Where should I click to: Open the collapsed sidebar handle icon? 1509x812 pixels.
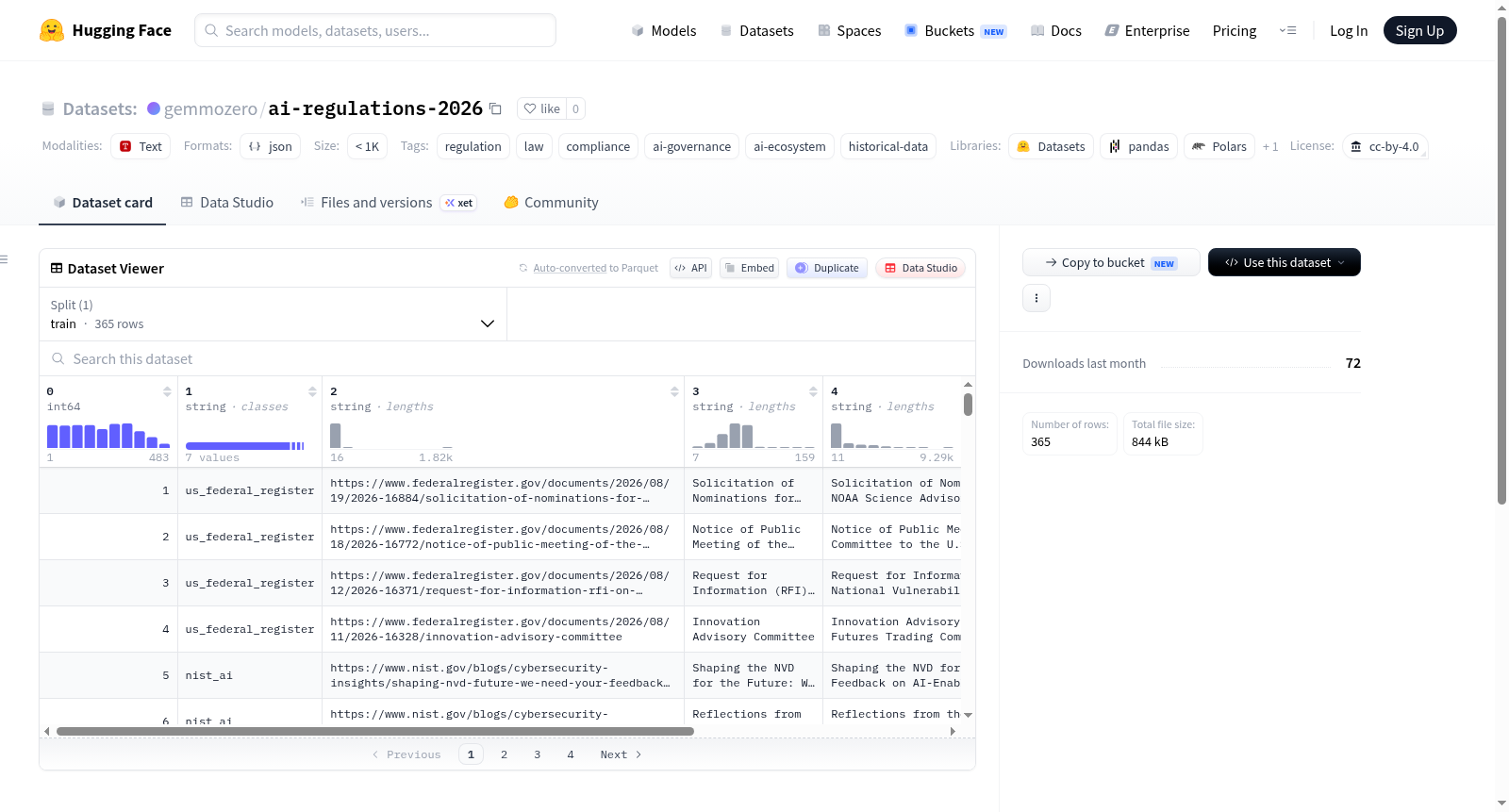pos(5,259)
